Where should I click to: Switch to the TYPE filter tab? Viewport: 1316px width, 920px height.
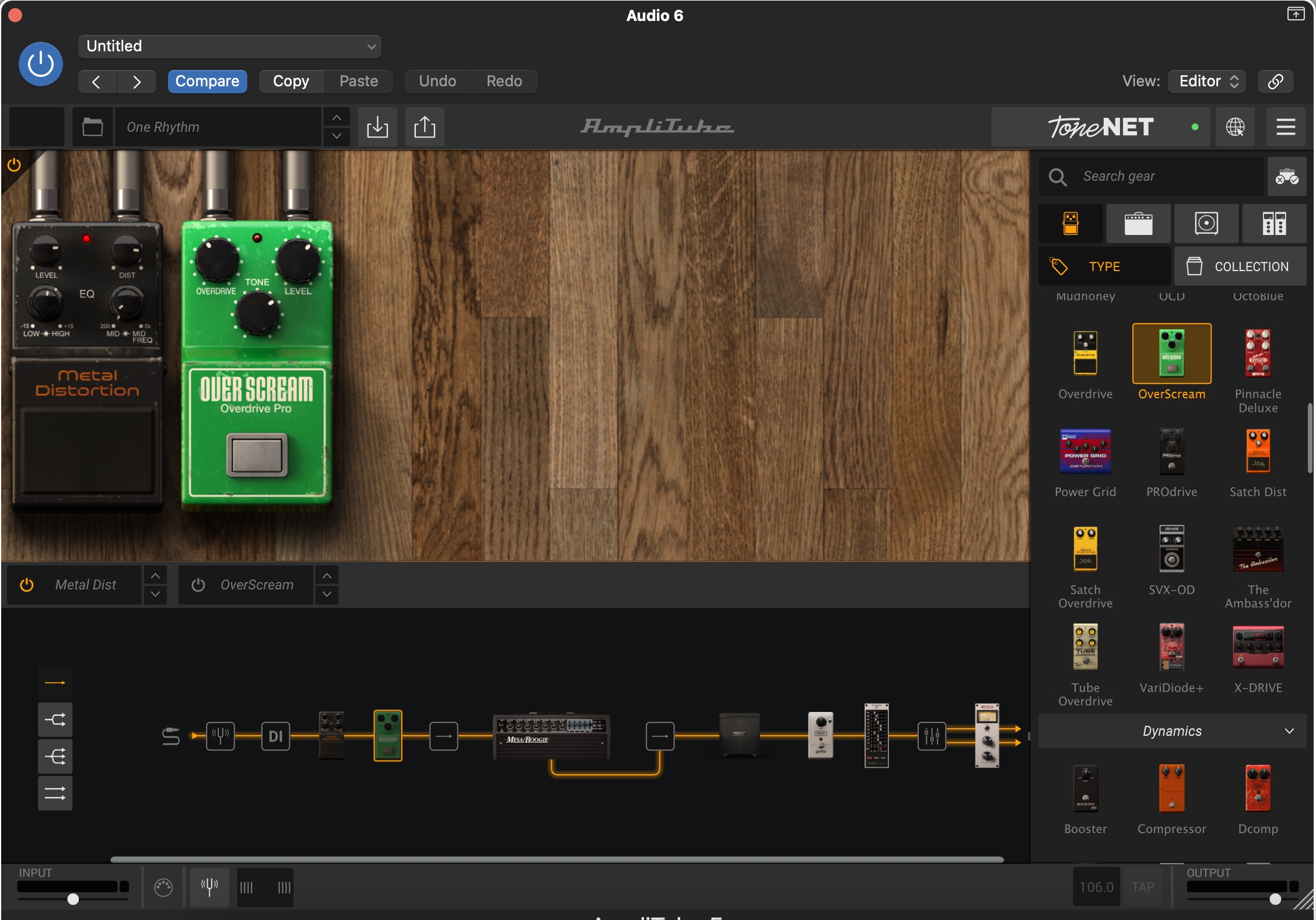tap(1104, 266)
